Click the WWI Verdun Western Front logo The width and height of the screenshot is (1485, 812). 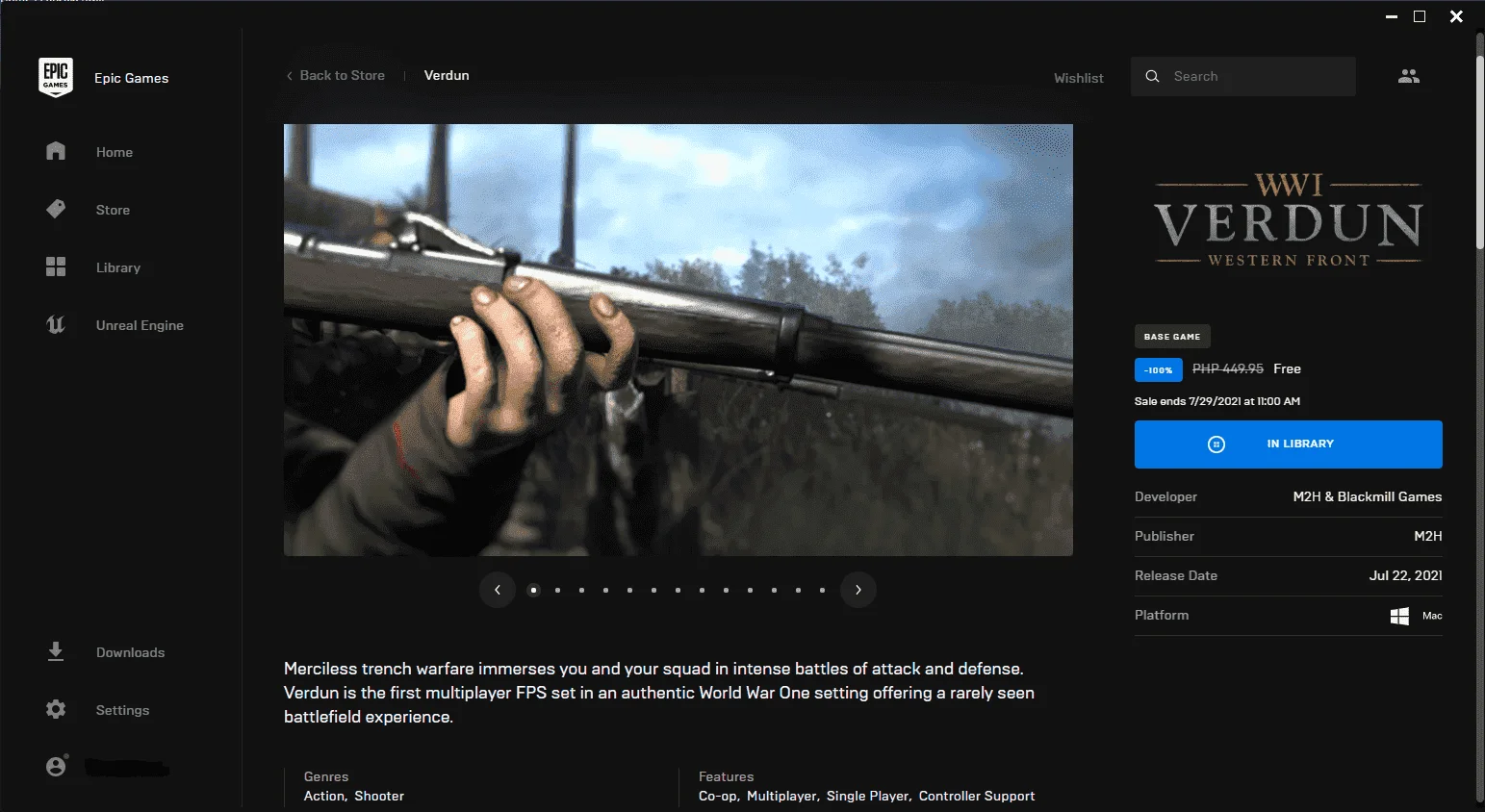pos(1289,220)
